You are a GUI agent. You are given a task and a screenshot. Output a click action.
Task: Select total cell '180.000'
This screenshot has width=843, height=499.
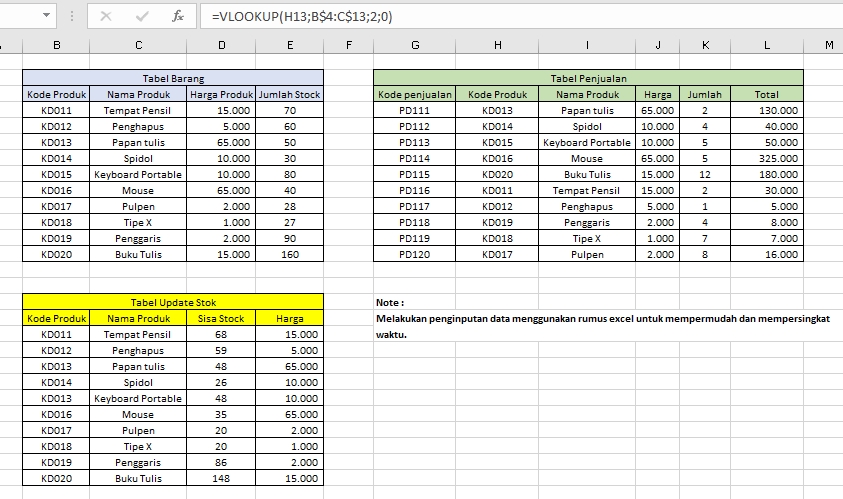767,174
